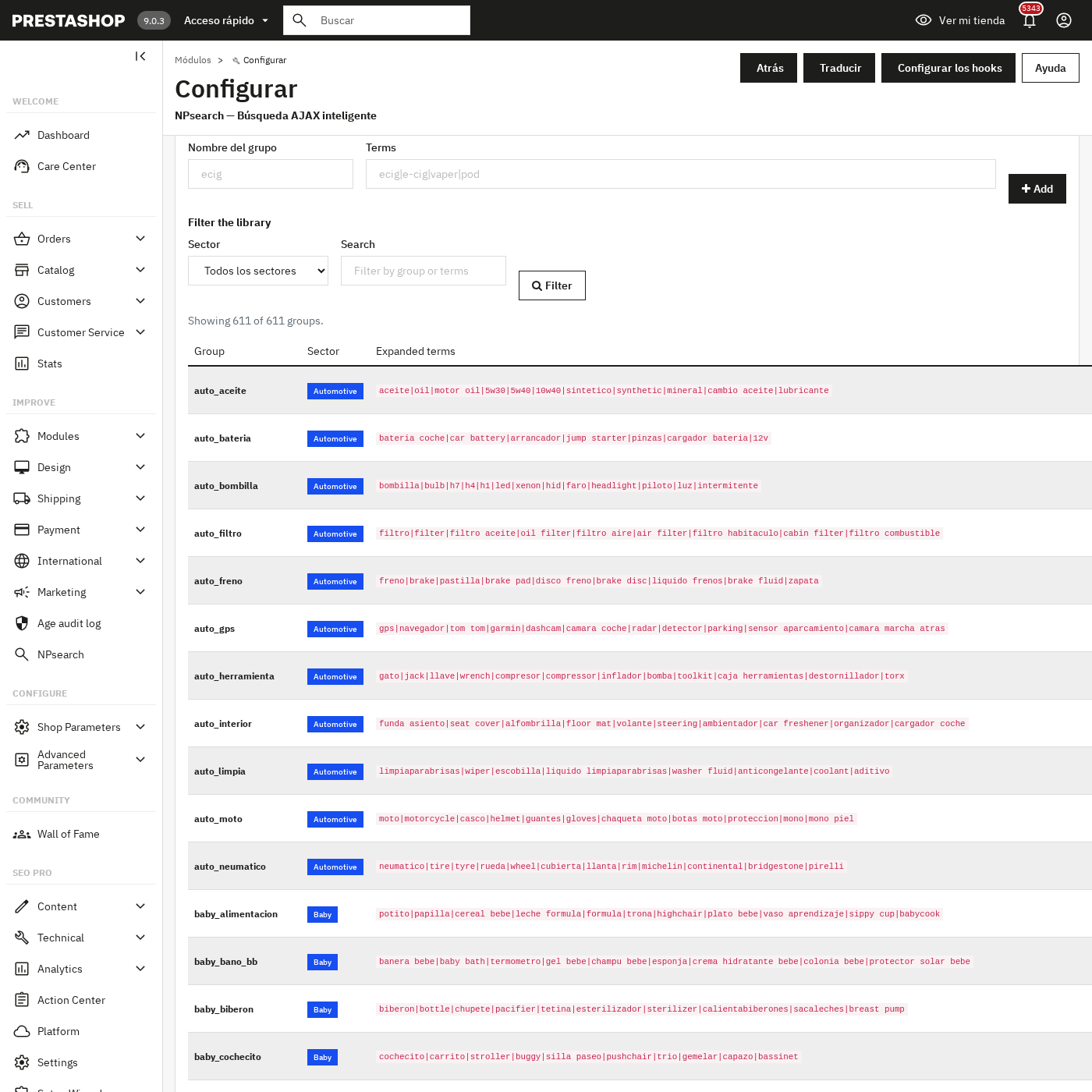The height and width of the screenshot is (1092, 1092).
Task: Expand the Marketing menu chevron
Action: pyautogui.click(x=140, y=592)
